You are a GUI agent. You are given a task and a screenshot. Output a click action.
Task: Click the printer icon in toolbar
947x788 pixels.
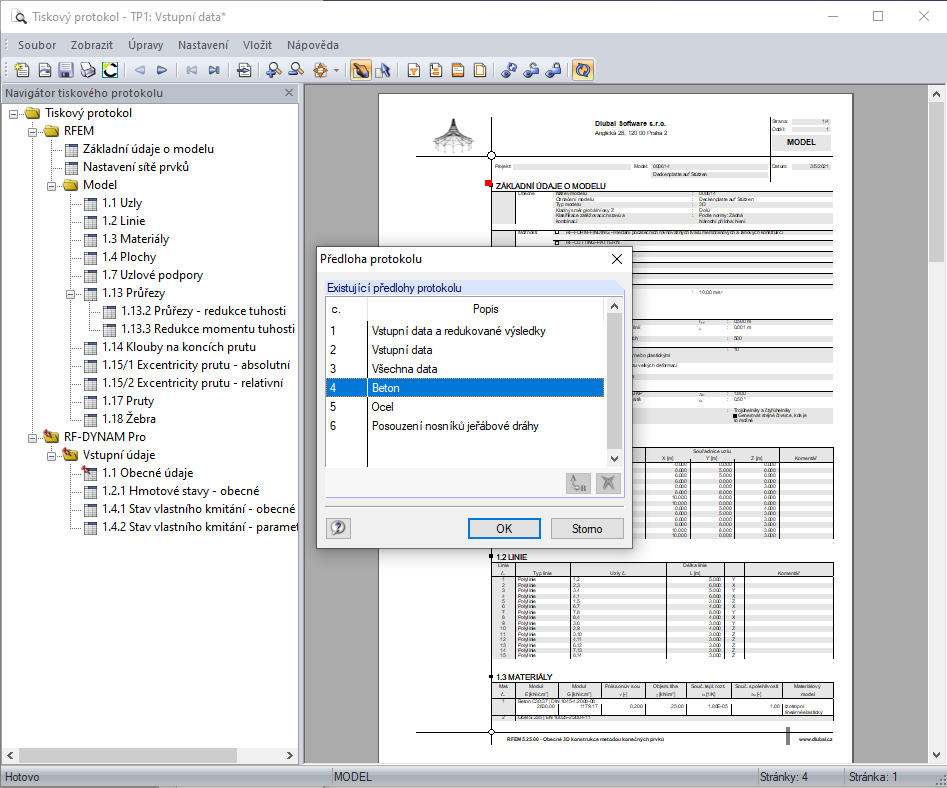pos(88,70)
